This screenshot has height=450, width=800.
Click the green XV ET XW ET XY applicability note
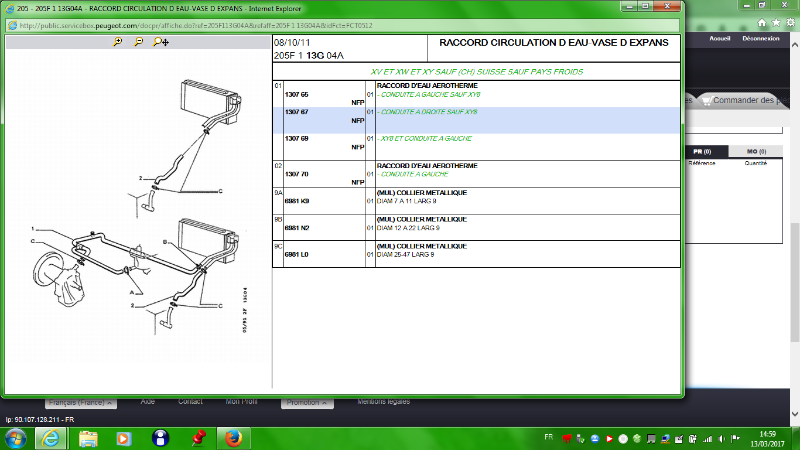(477, 72)
